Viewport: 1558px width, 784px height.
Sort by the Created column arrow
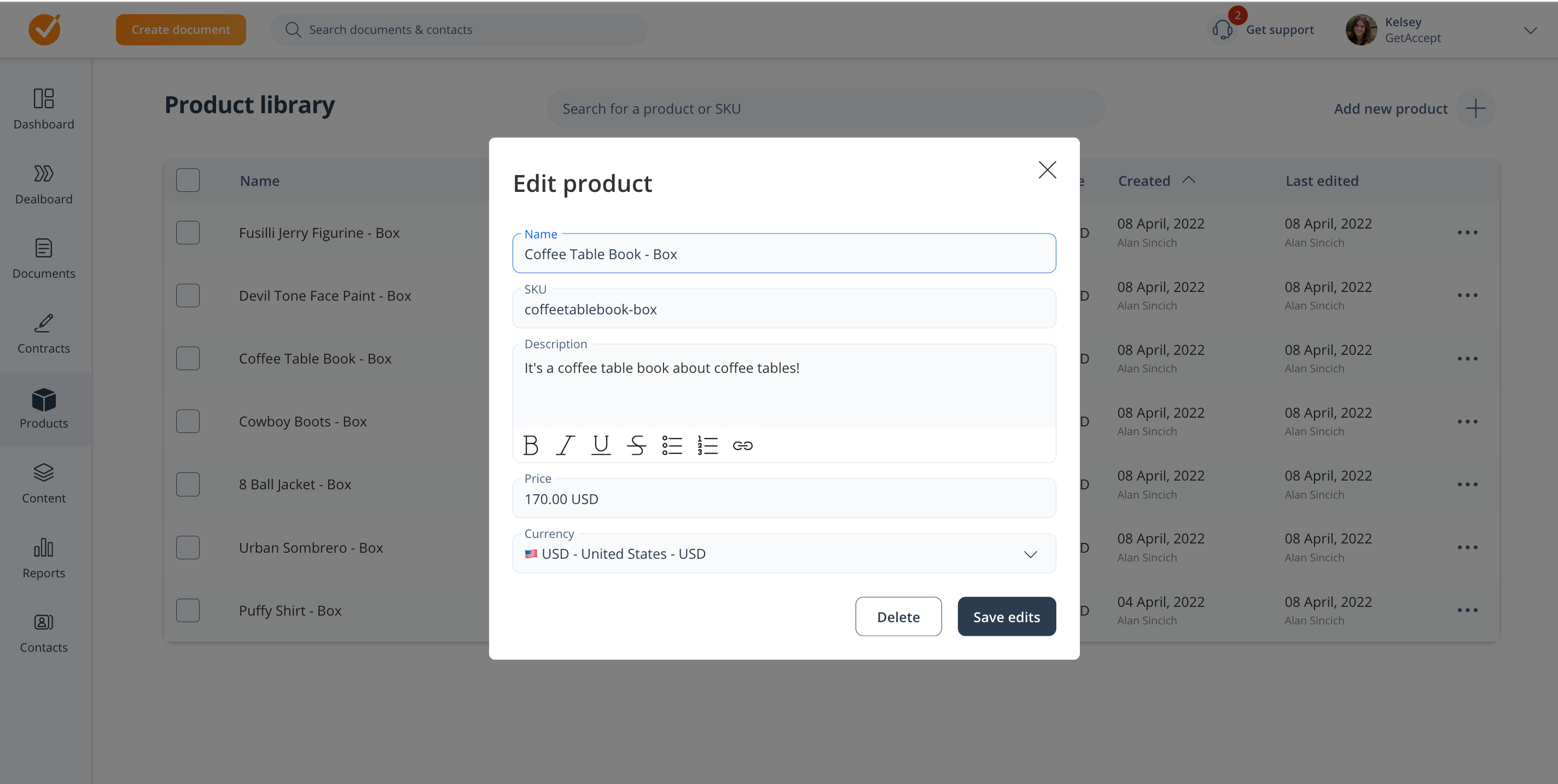click(x=1188, y=180)
